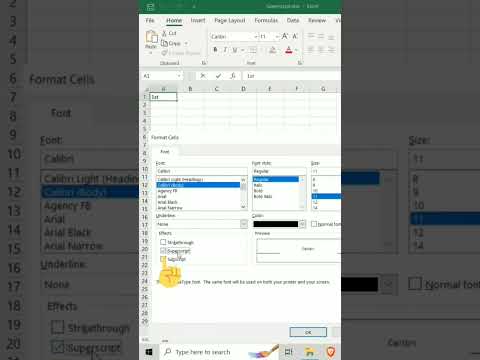Select Arial Black in font list
The image size is (480, 360).
coord(198,202)
